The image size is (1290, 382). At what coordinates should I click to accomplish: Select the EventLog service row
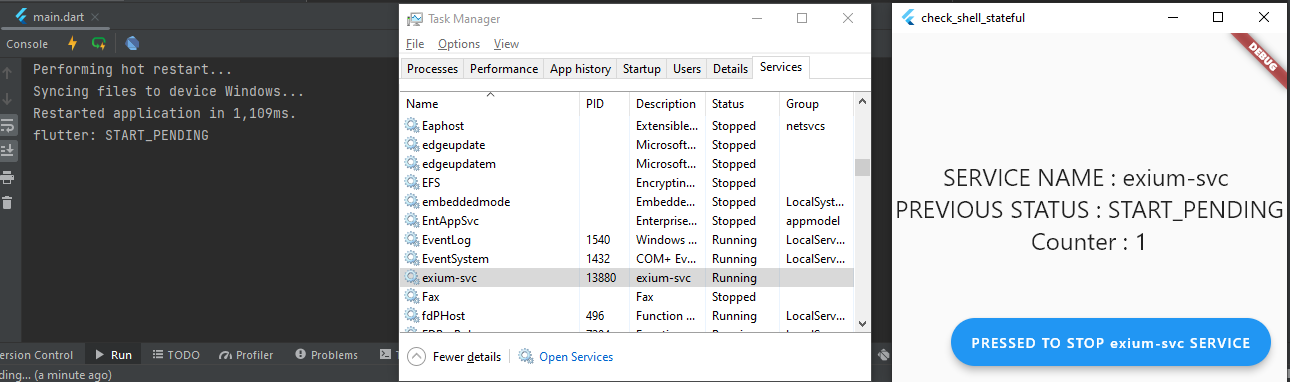coord(628,240)
